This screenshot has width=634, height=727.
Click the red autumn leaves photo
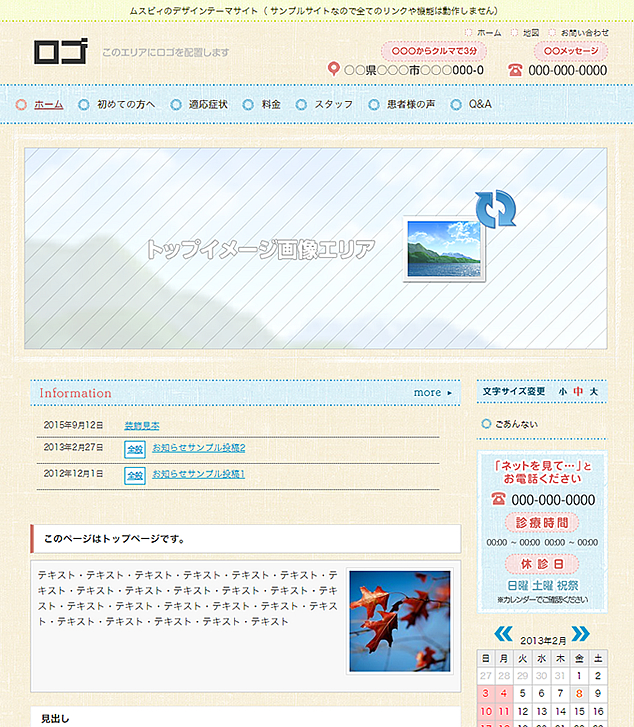(399, 621)
